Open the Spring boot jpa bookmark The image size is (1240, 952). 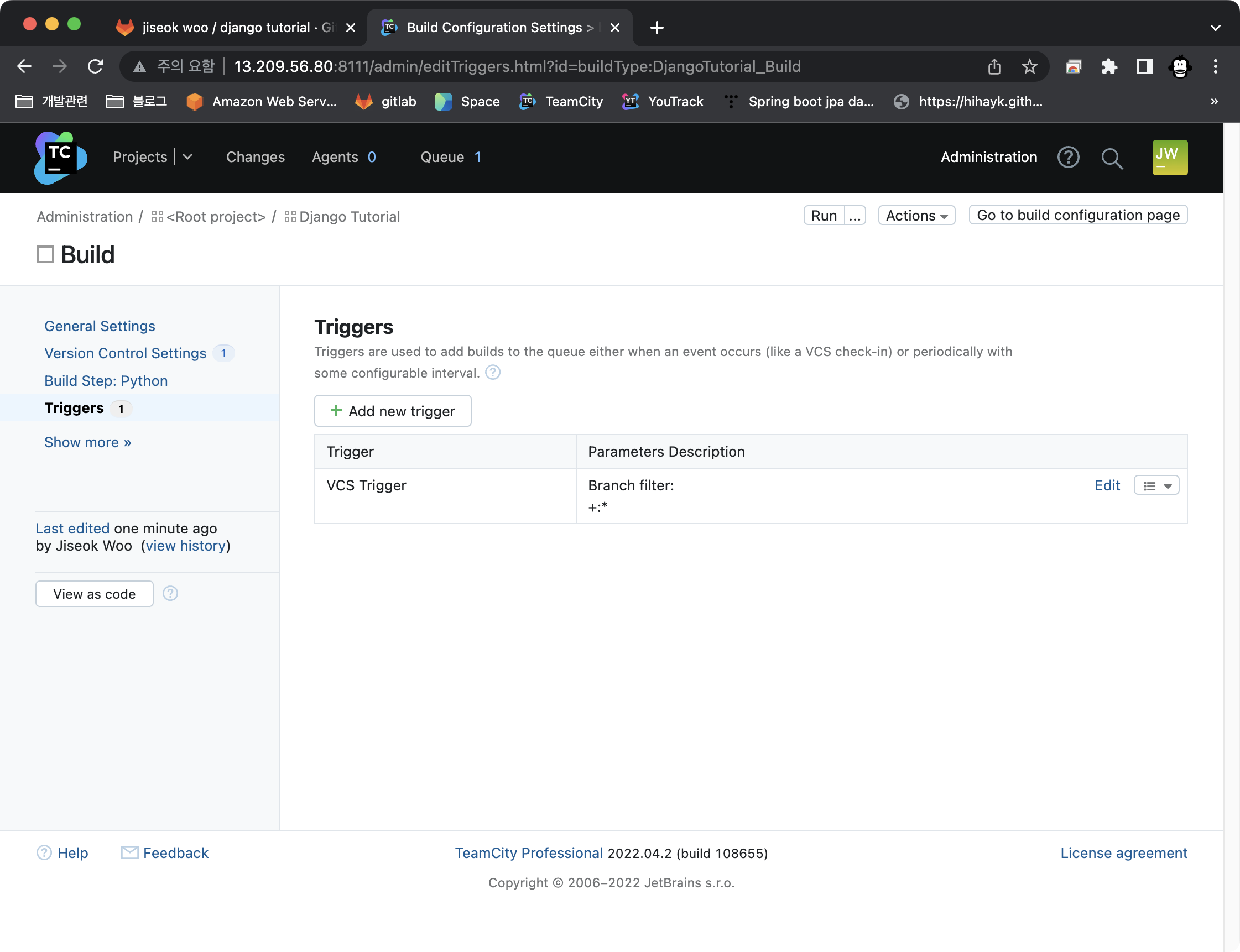coord(799,101)
